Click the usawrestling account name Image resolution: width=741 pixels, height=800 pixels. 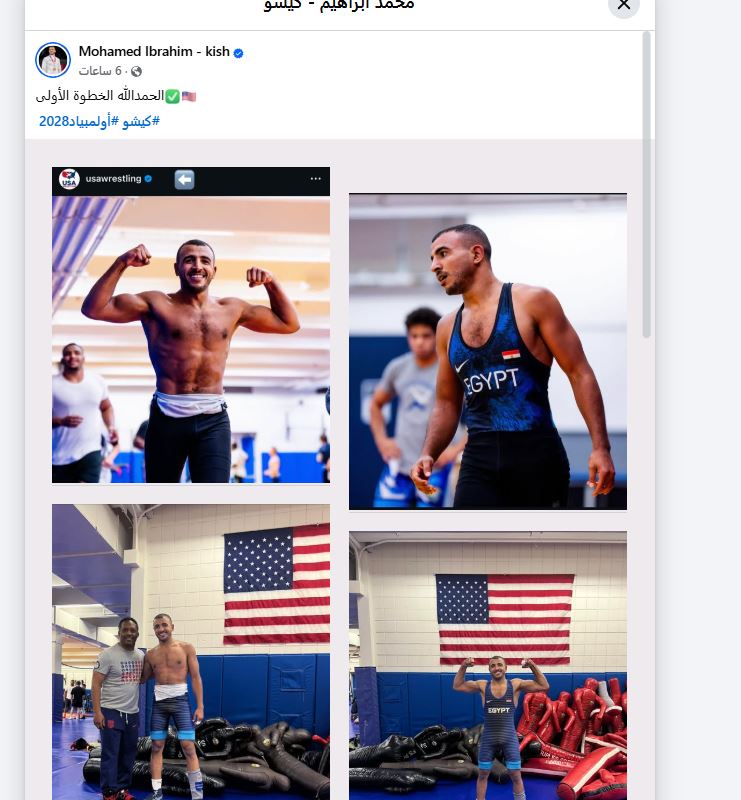tap(113, 179)
